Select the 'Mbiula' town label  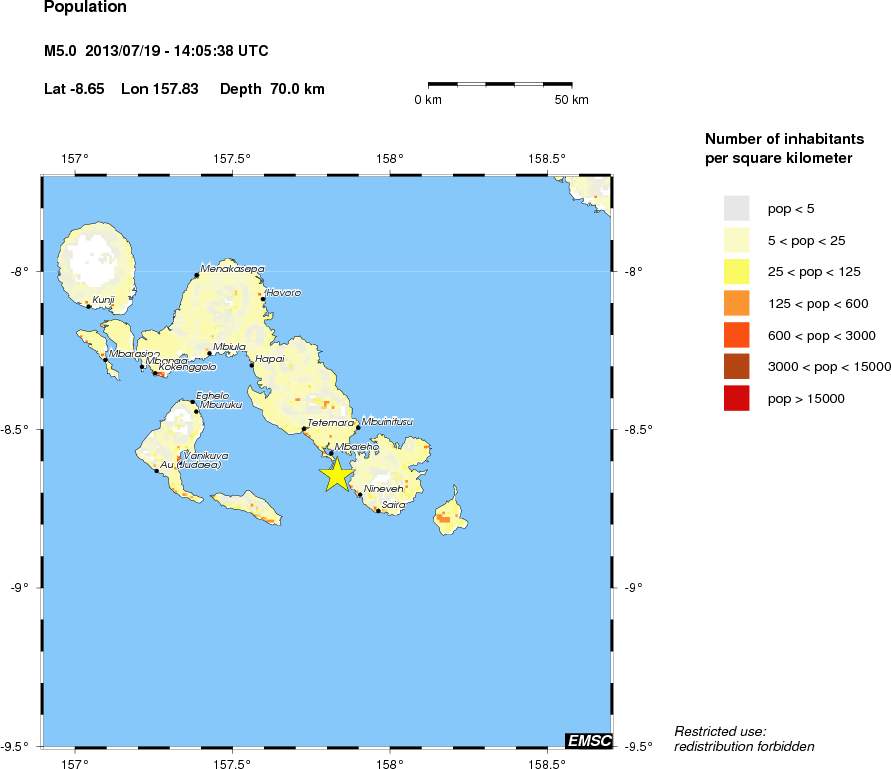pyautogui.click(x=230, y=347)
